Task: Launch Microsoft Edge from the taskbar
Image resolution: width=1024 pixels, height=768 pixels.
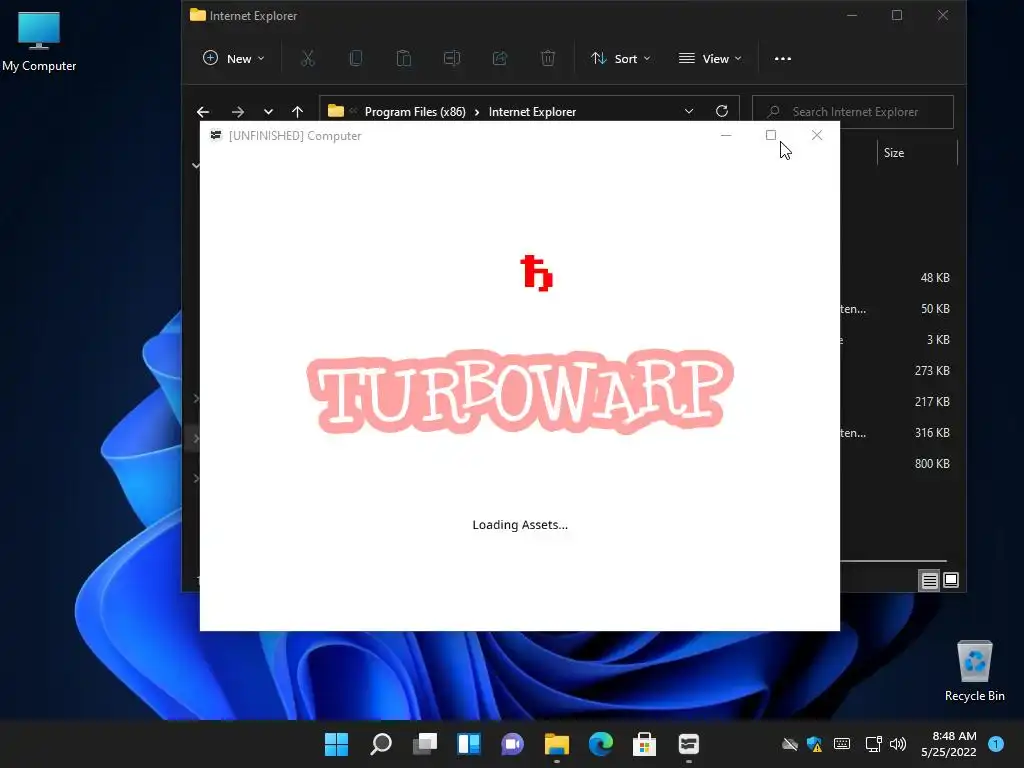Action: pyautogui.click(x=601, y=744)
